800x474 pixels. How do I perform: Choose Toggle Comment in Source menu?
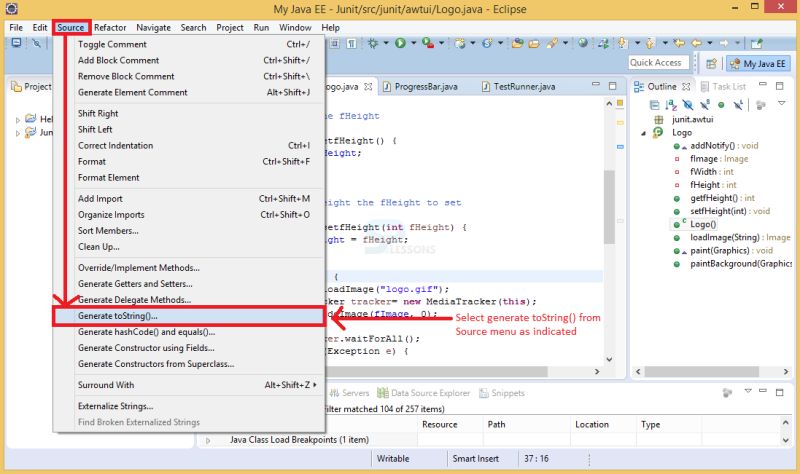coord(196,44)
